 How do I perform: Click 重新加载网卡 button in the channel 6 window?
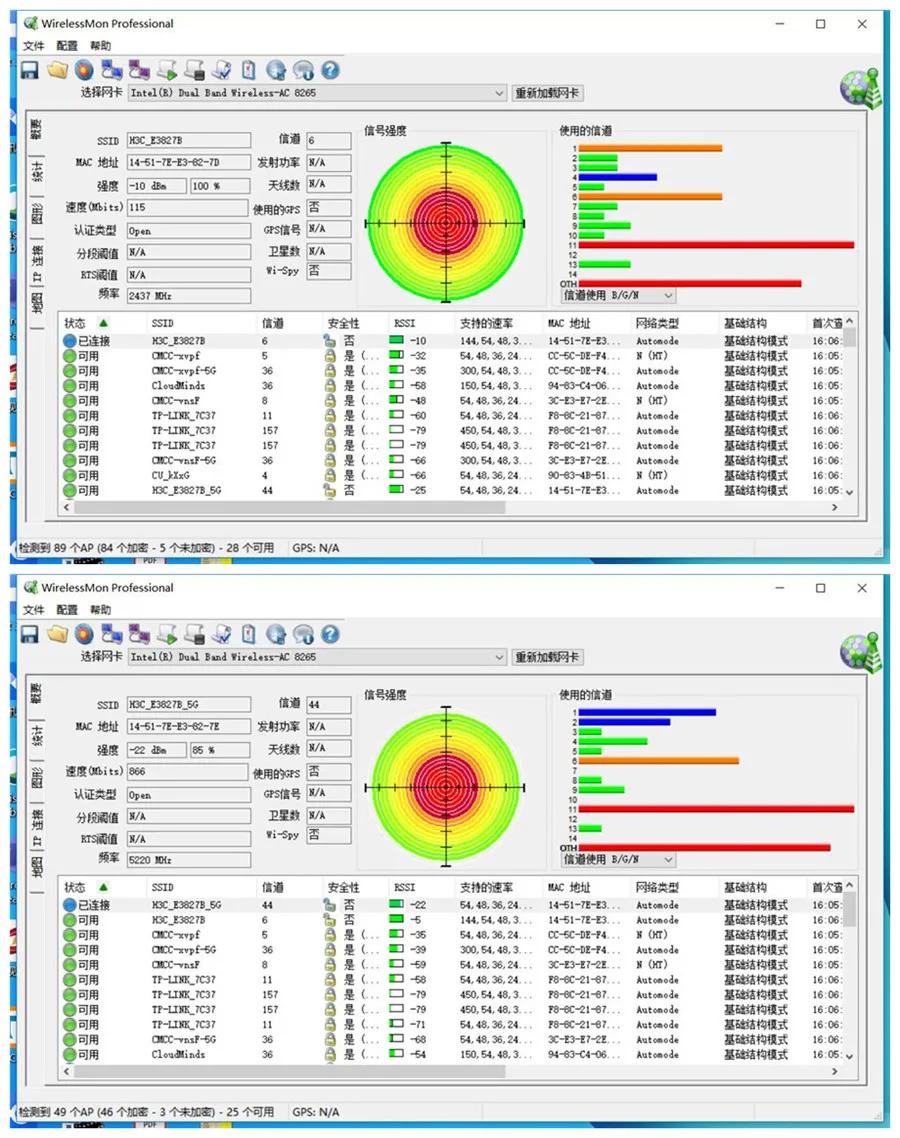pyautogui.click(x=547, y=93)
